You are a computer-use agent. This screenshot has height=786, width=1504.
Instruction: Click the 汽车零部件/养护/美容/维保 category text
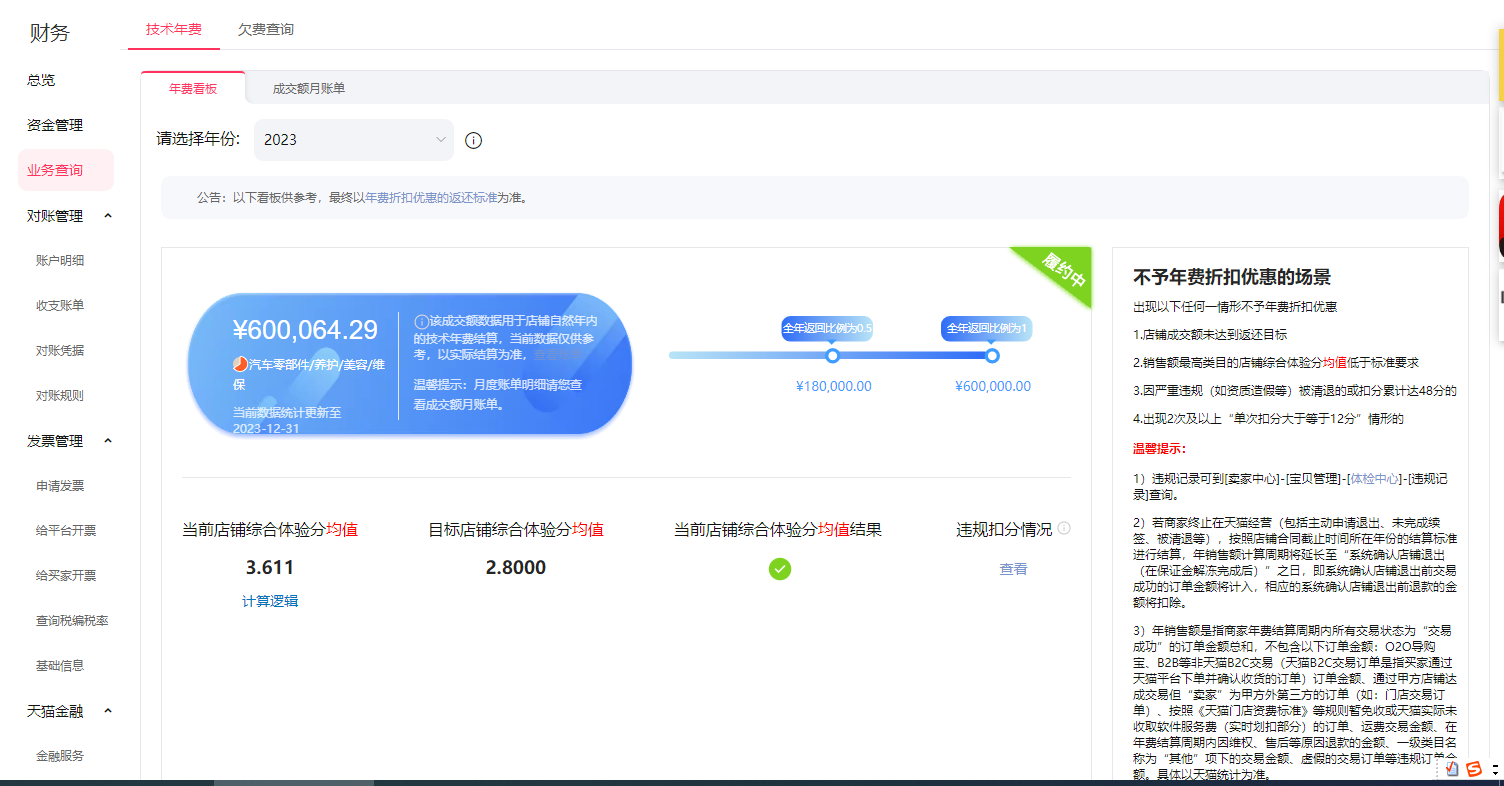(311, 374)
